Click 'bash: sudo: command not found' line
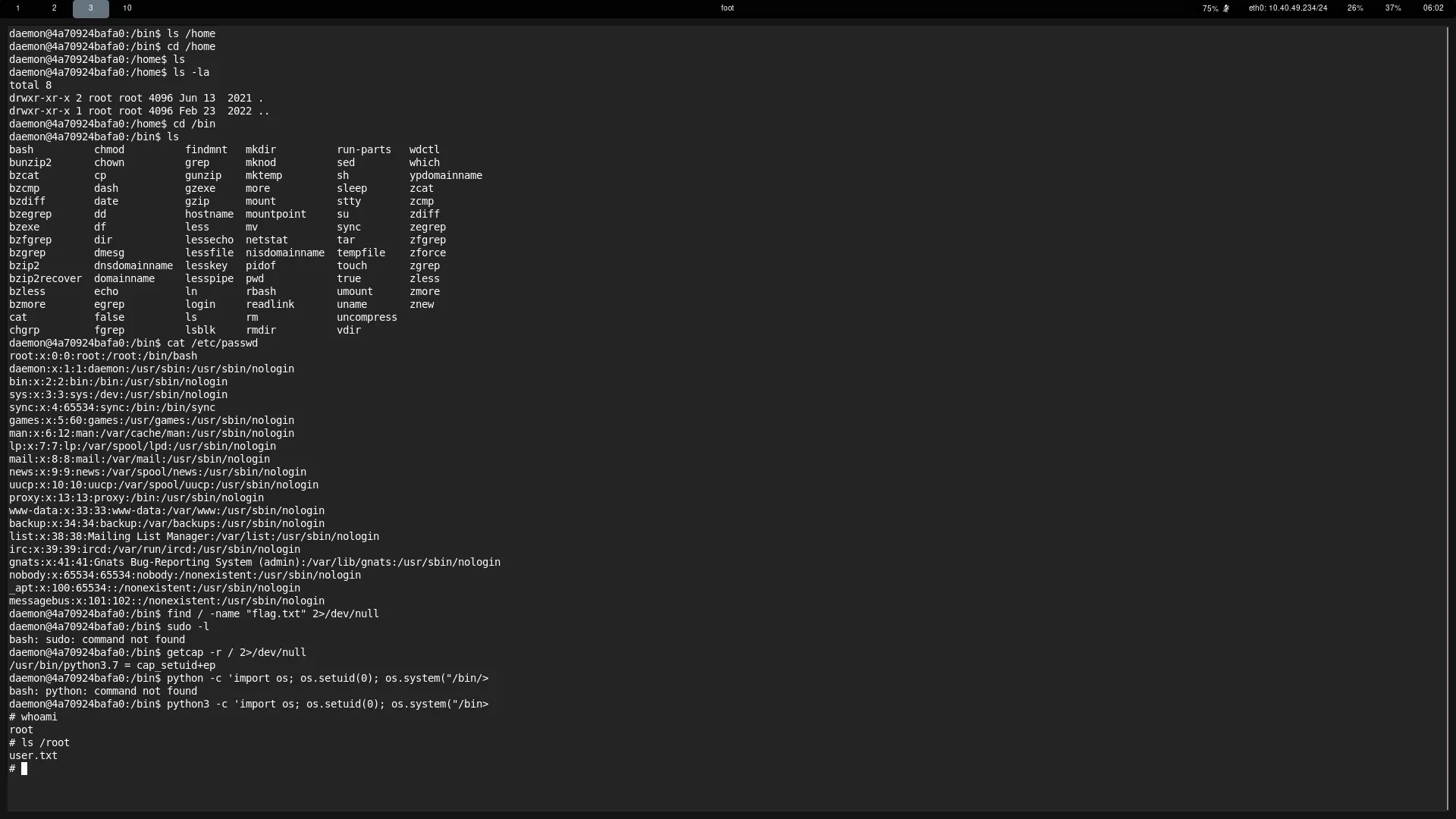This screenshot has width=1456, height=819. point(97,639)
